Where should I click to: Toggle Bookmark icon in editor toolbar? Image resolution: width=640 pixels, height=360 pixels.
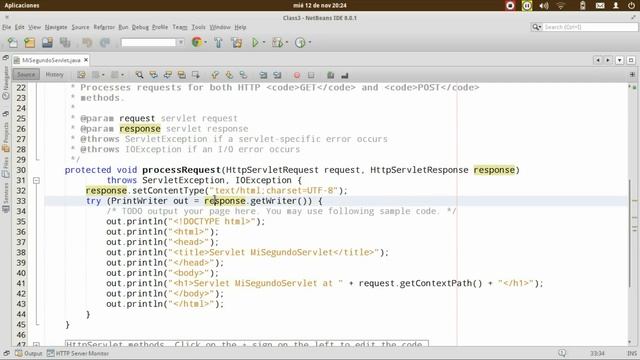click(243, 75)
